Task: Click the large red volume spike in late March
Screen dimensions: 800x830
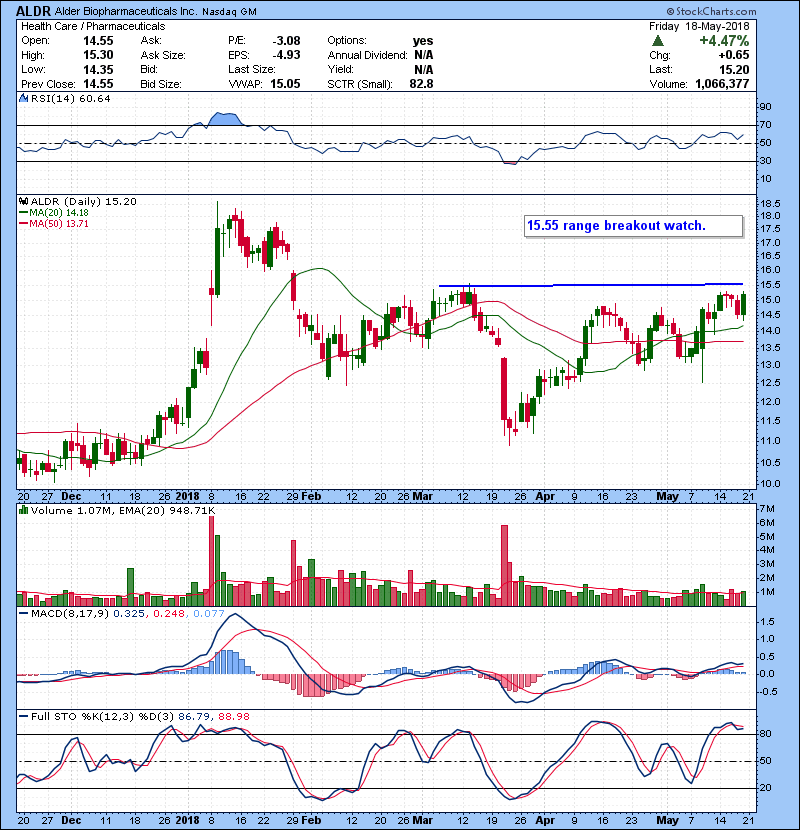Action: pyautogui.click(x=504, y=565)
